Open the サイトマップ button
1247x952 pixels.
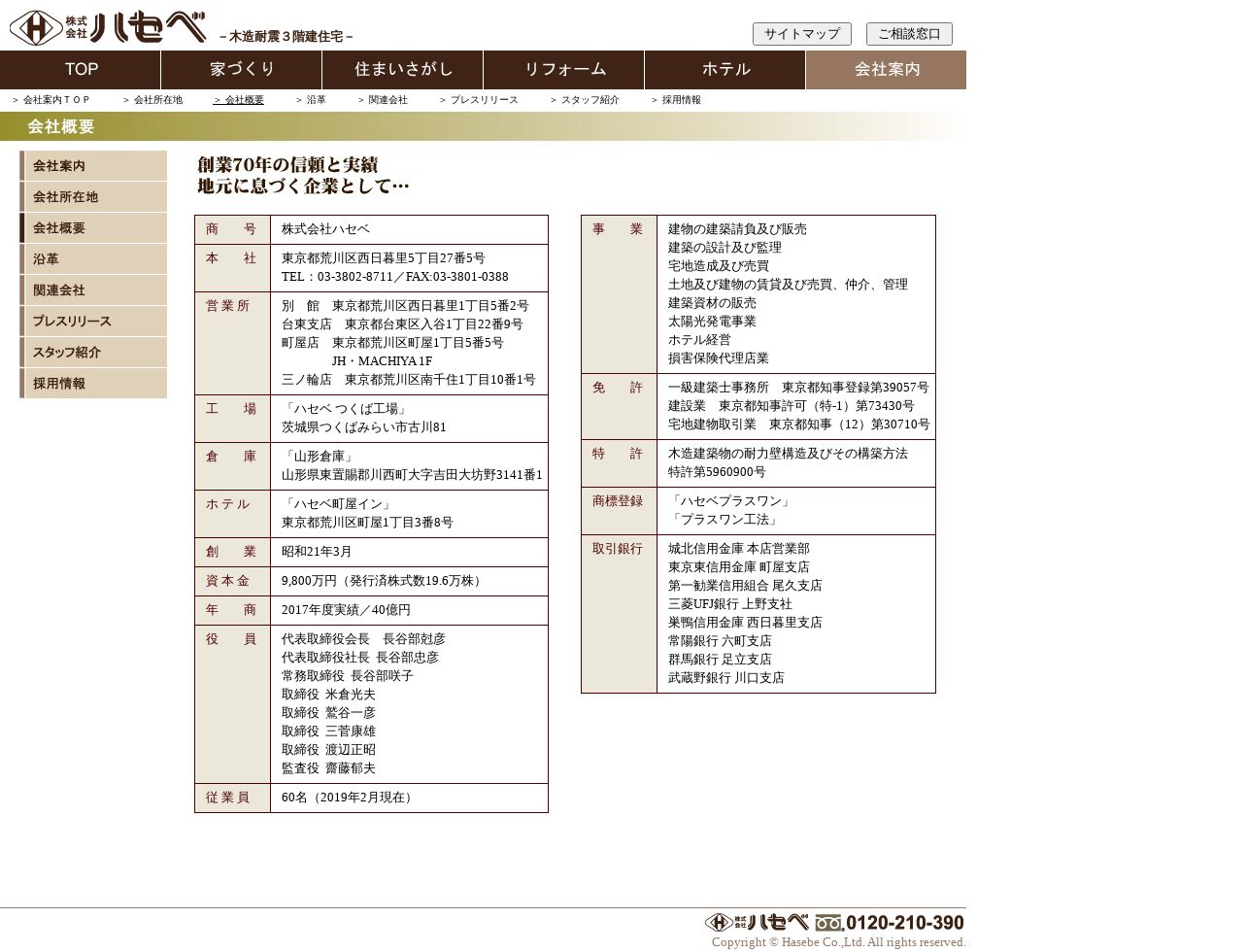tap(801, 34)
